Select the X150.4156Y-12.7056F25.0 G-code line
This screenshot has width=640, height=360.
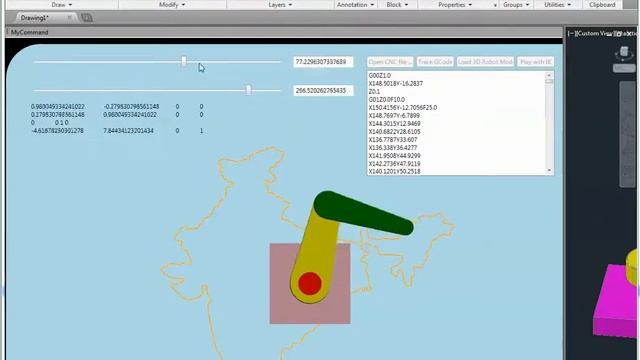pyautogui.click(x=402, y=107)
